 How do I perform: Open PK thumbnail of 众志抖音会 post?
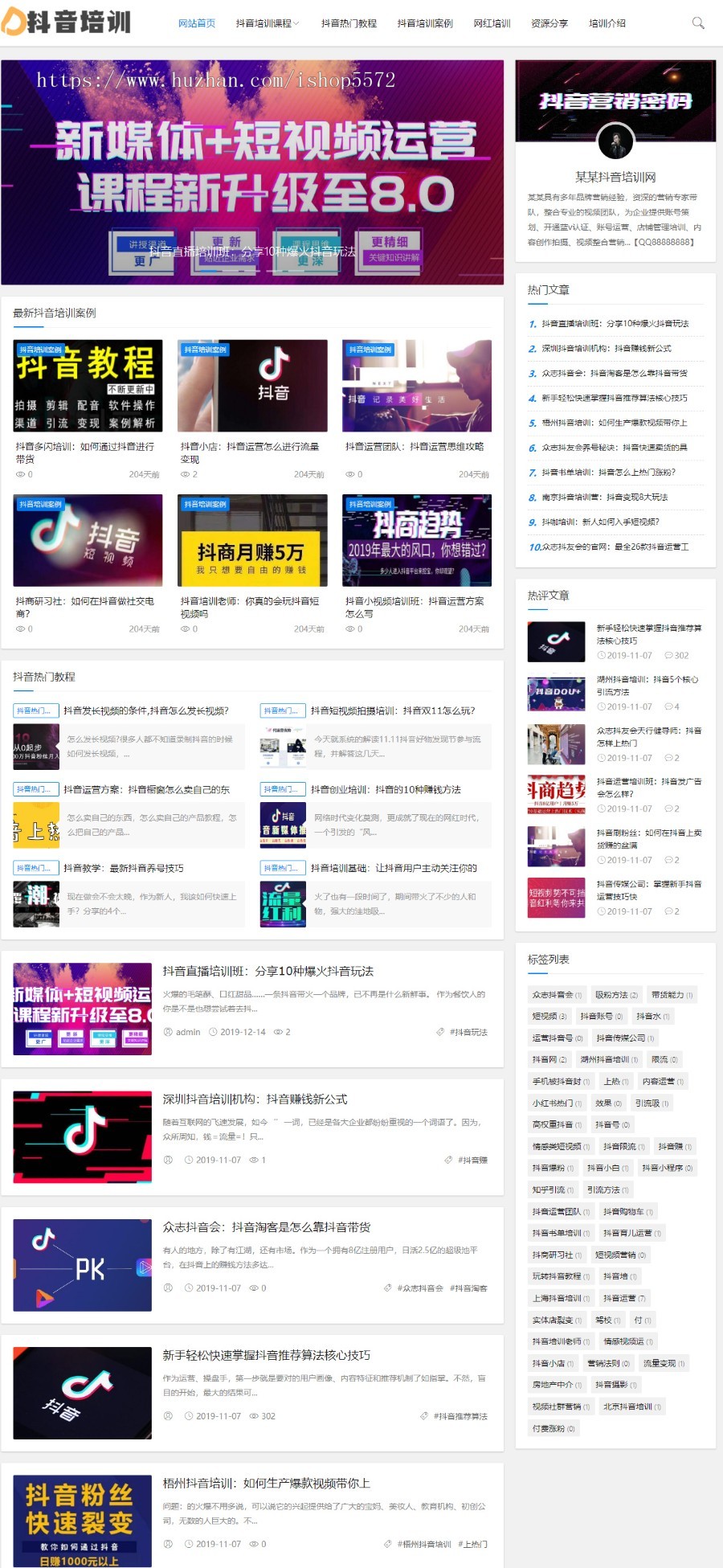[x=83, y=1264]
